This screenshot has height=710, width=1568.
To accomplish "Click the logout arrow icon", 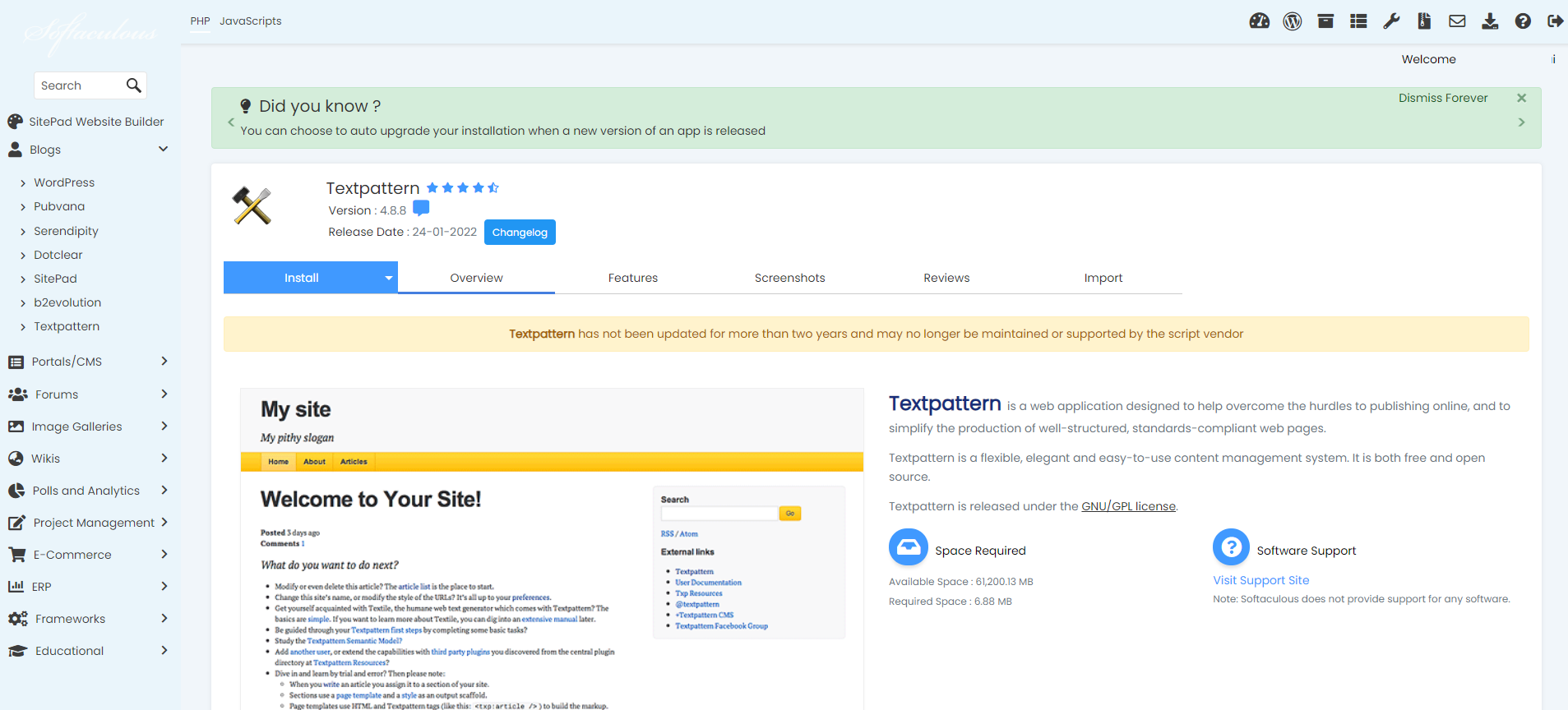I will coord(1555,21).
